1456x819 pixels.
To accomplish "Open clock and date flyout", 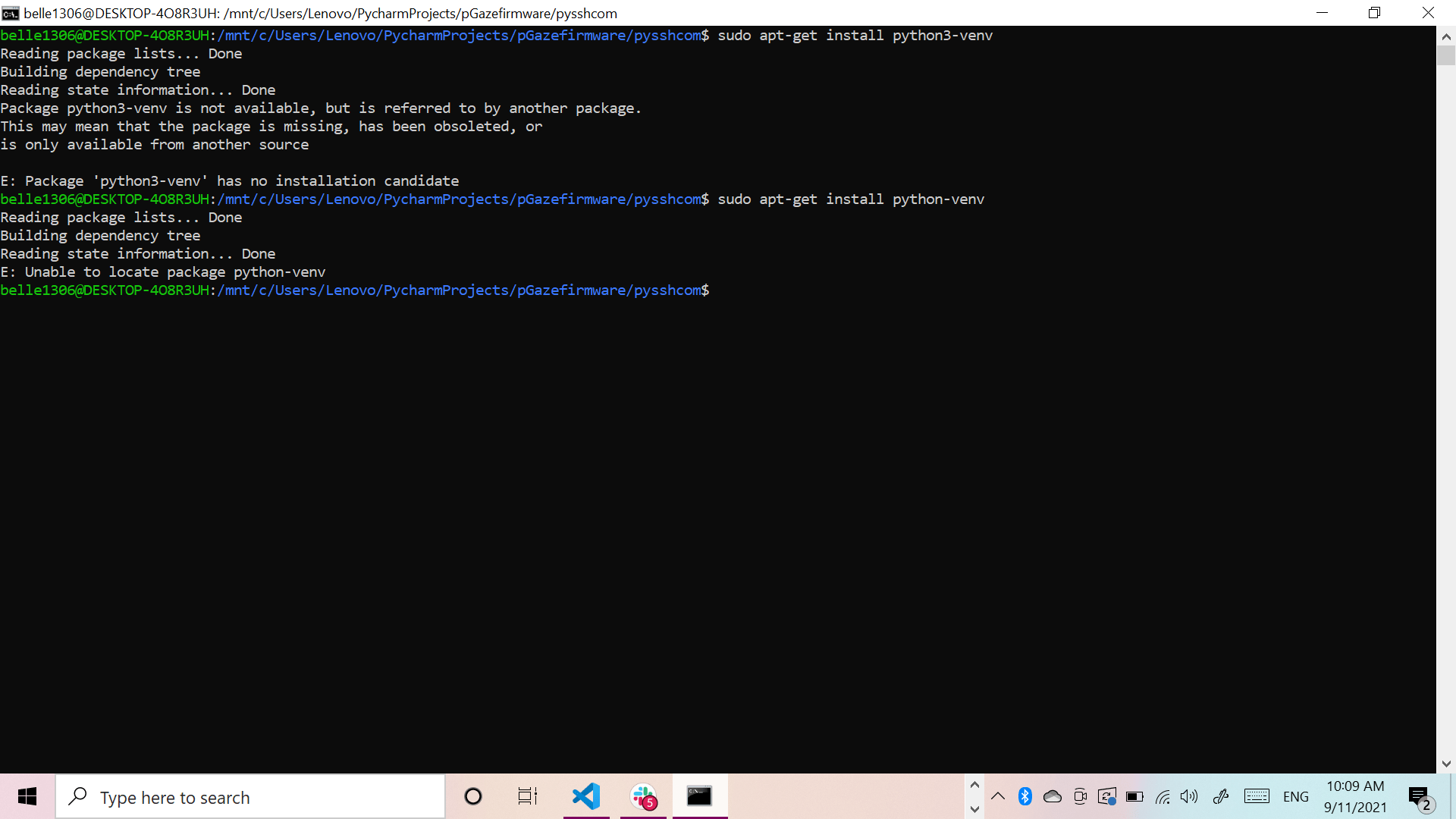I will click(1355, 796).
